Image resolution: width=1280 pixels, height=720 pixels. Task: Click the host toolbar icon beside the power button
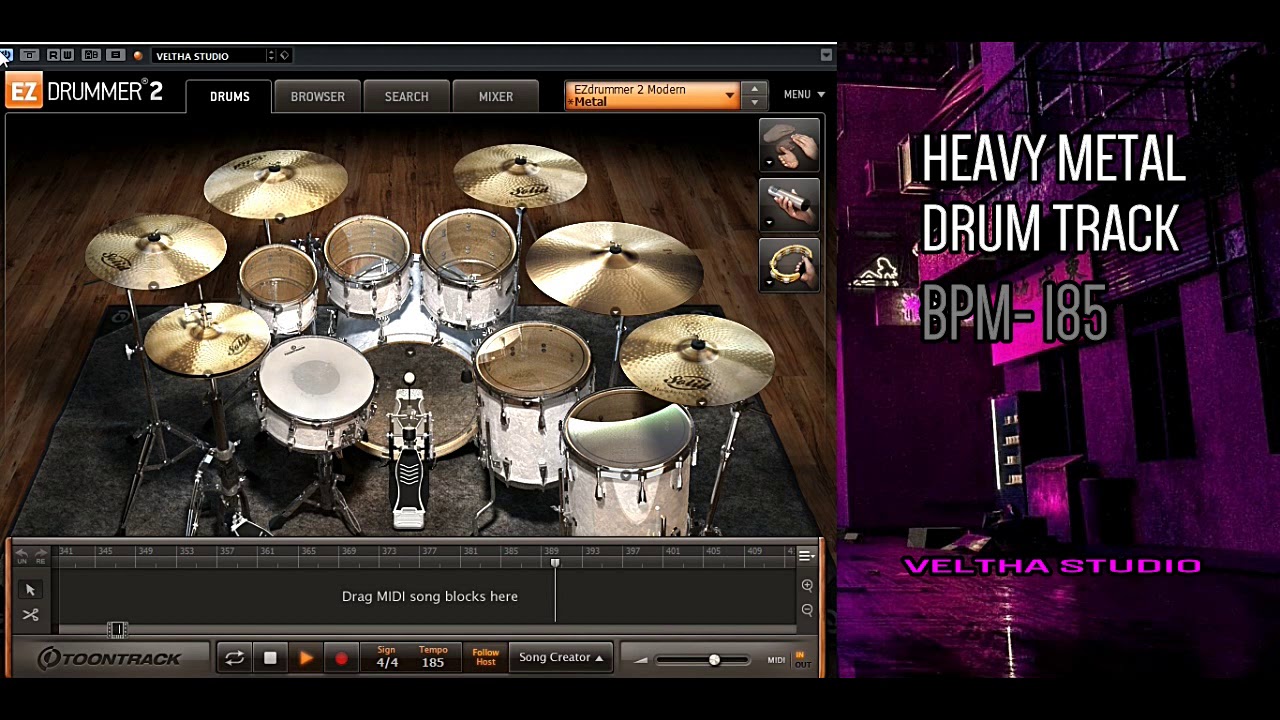pos(29,55)
